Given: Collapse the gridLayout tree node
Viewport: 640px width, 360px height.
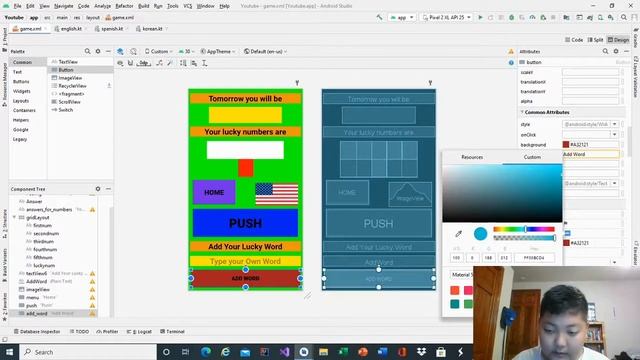Looking at the screenshot, I should 14,218.
